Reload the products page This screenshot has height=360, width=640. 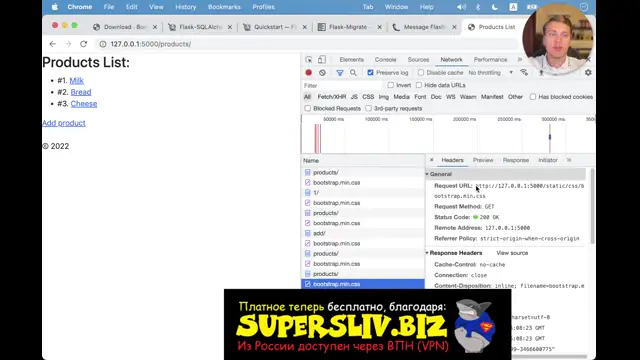pos(83,44)
